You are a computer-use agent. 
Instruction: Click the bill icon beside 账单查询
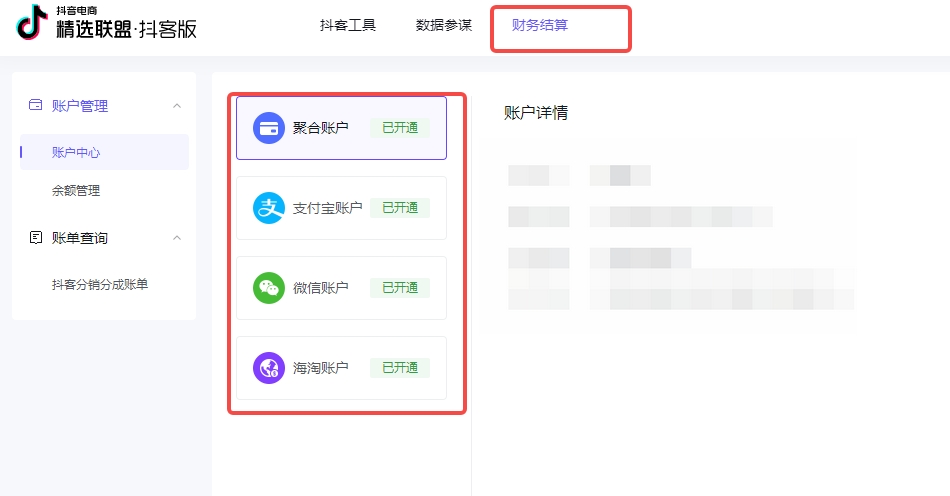tap(36, 237)
